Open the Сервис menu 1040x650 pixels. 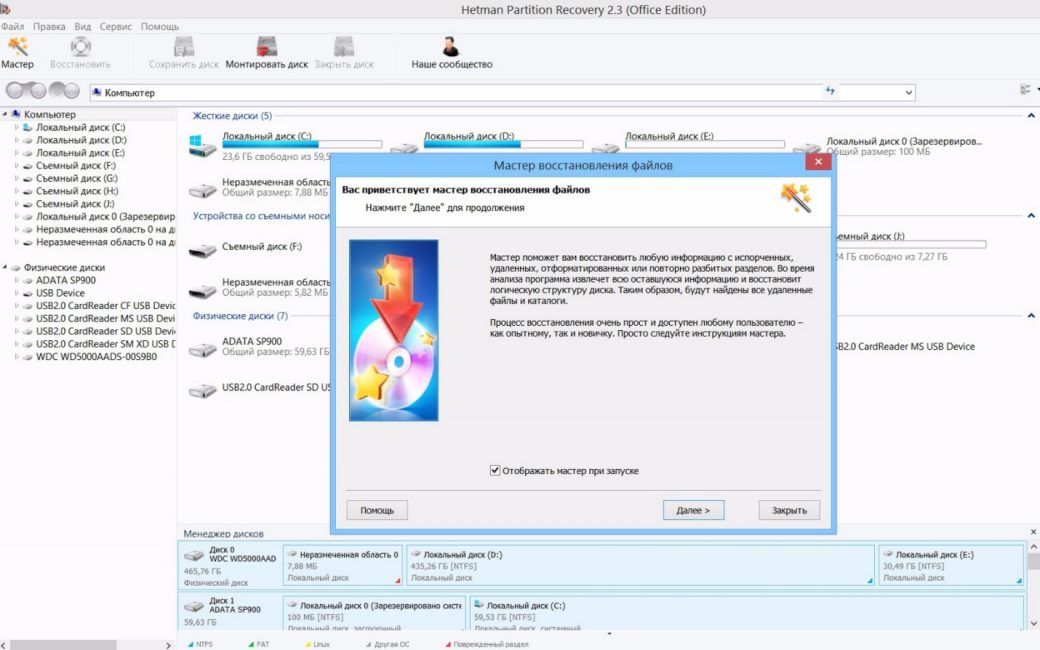pyautogui.click(x=115, y=27)
